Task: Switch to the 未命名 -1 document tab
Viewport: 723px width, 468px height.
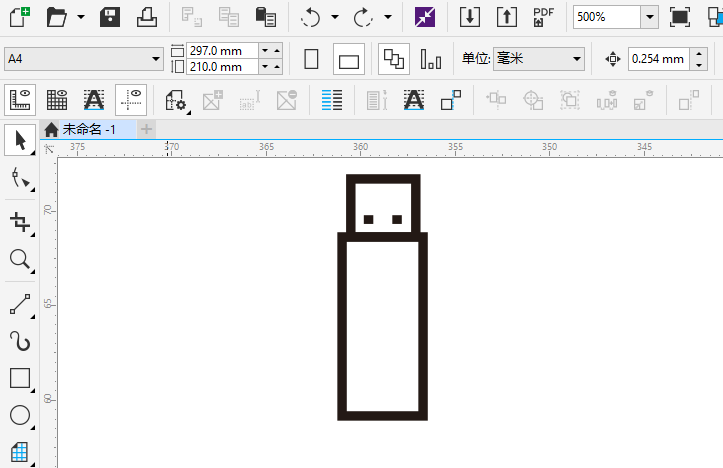Action: pos(88,129)
